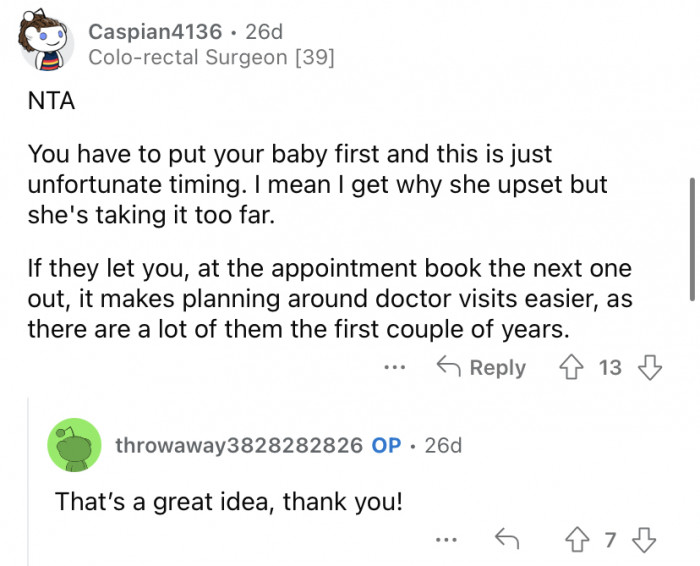Click the 13 vote count
This screenshot has height=566, width=700.
click(x=610, y=368)
